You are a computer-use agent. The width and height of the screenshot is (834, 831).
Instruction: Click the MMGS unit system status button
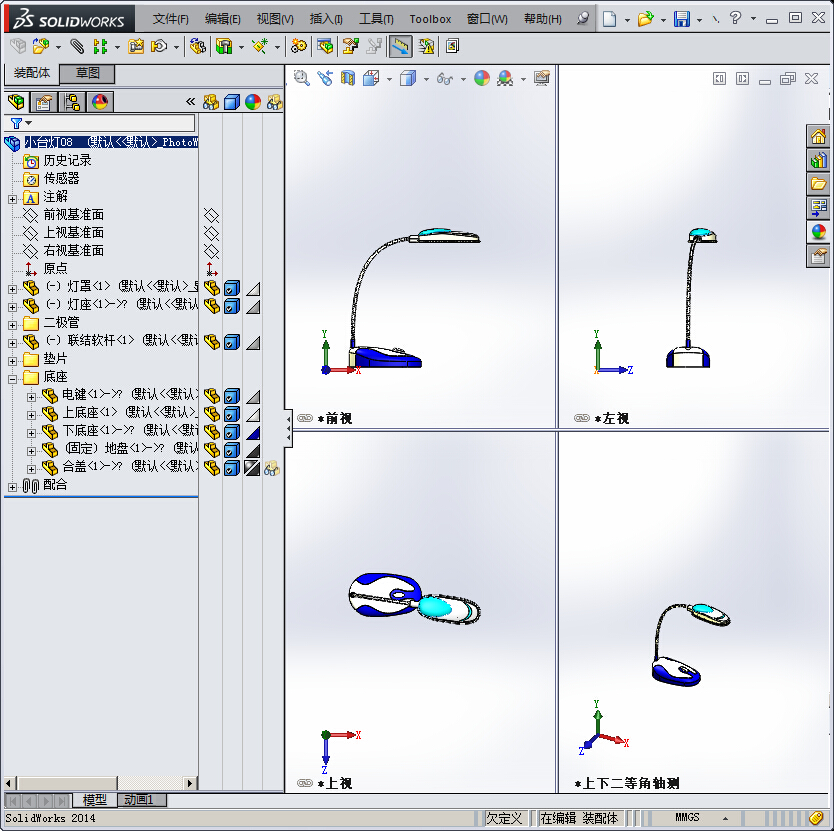point(687,817)
